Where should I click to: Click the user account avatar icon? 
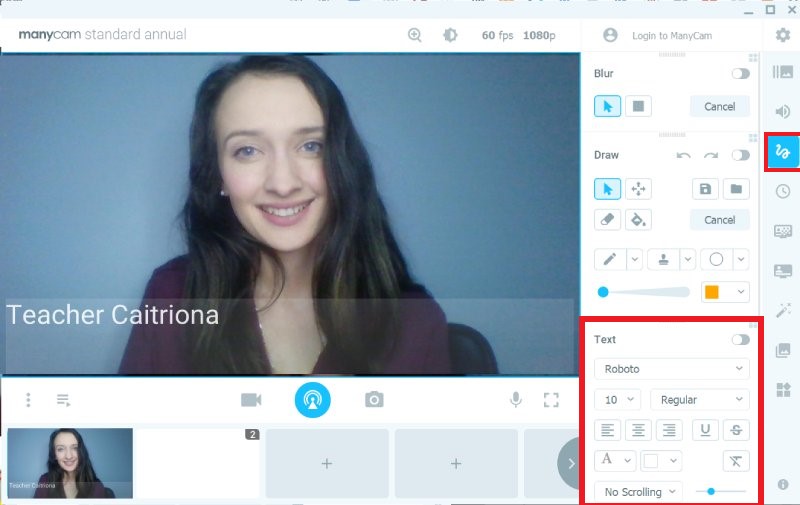click(x=610, y=35)
